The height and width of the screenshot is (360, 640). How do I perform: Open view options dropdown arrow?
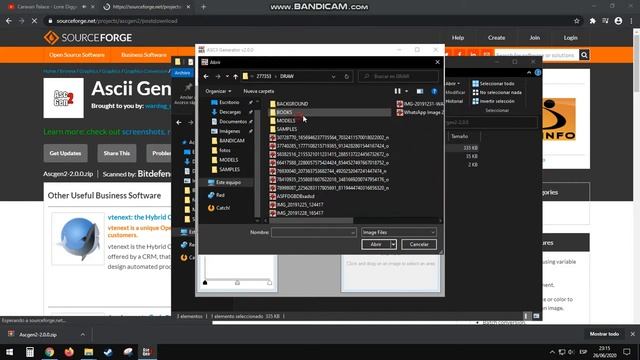pyautogui.click(x=407, y=91)
